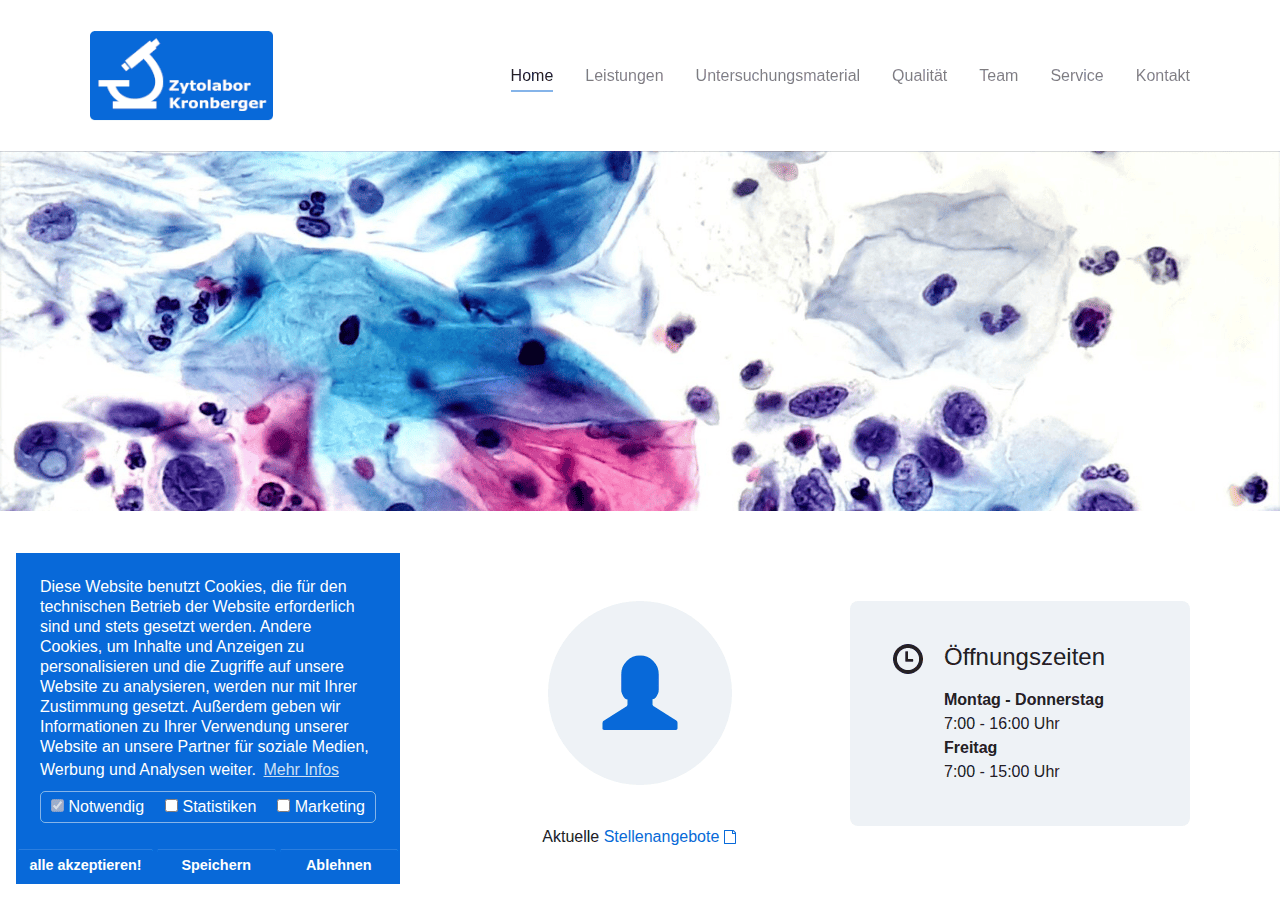
Task: Select Qualität in the navigation bar
Action: pyautogui.click(x=919, y=76)
